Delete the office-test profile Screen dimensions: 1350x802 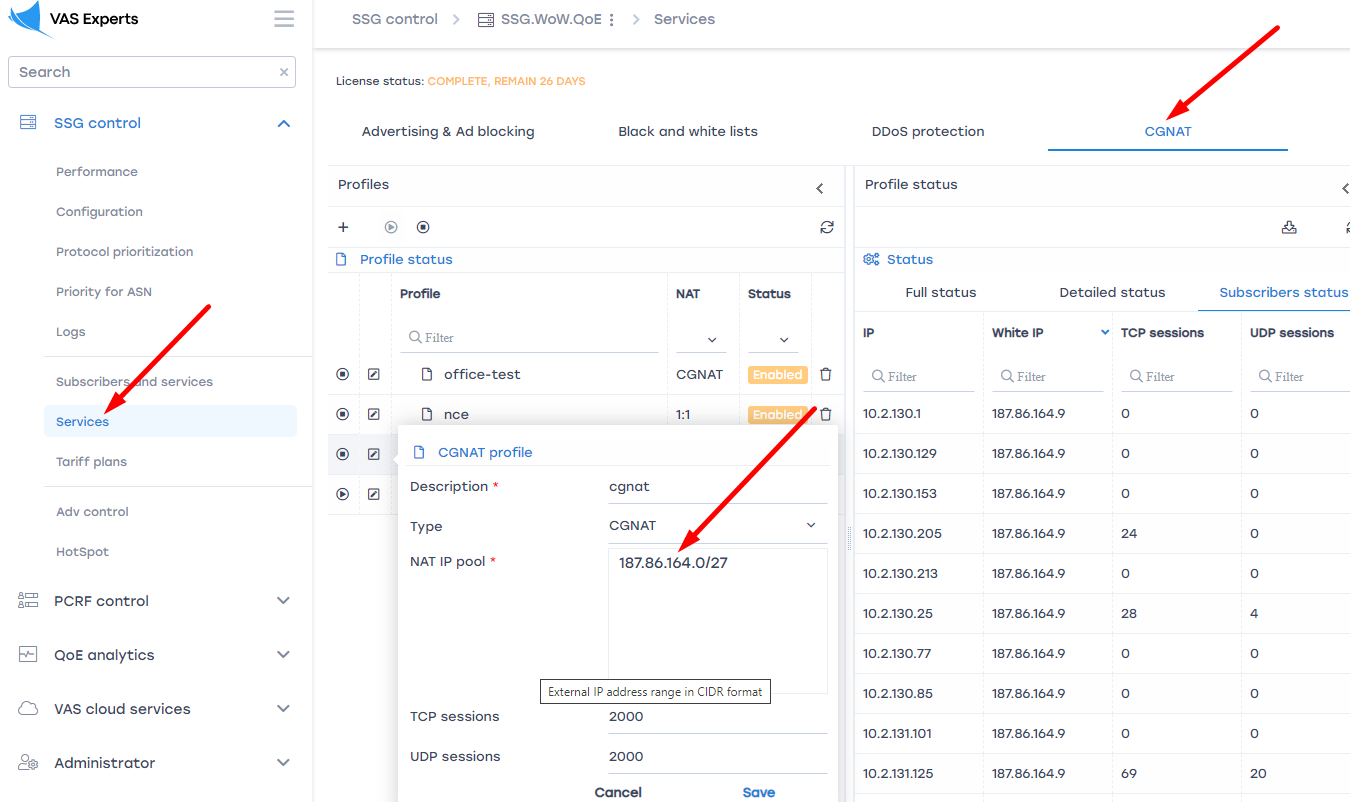click(825, 374)
